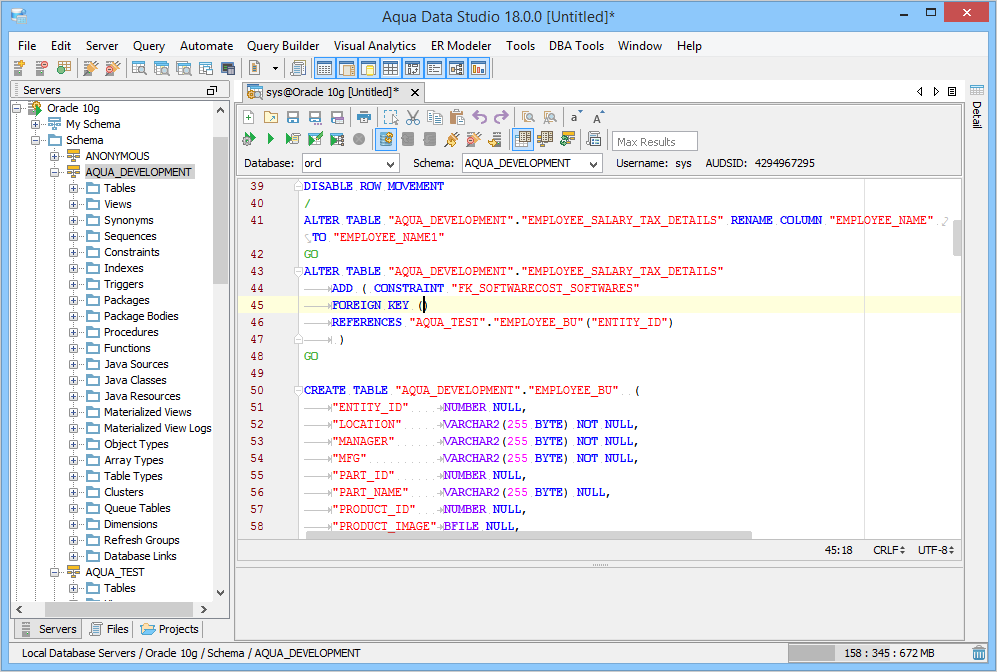
Task: Click the Open file folder icon
Action: coord(270,117)
